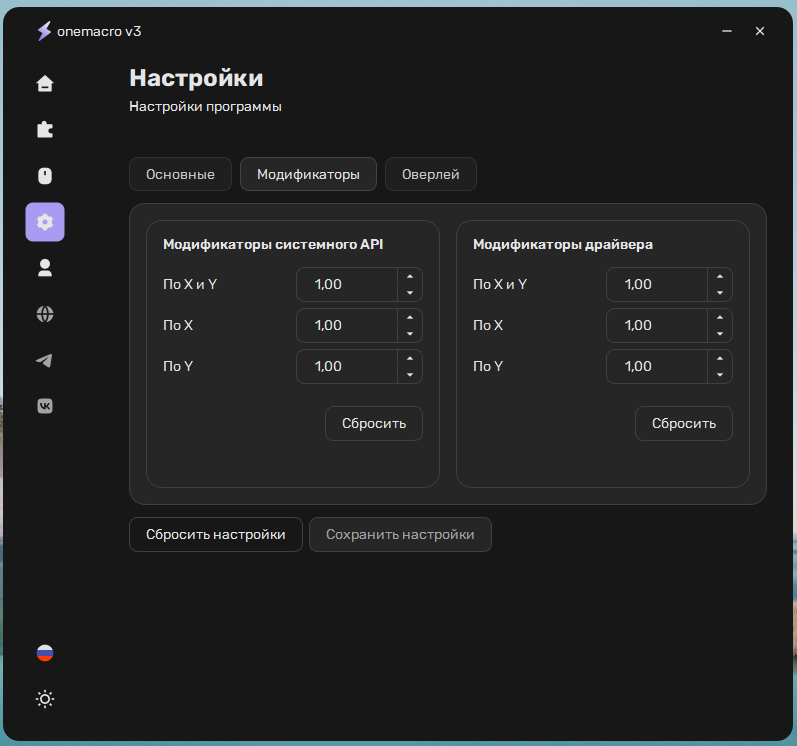This screenshot has height=746, width=797.
Task: Open the mouse section in sidebar
Action: (45, 176)
